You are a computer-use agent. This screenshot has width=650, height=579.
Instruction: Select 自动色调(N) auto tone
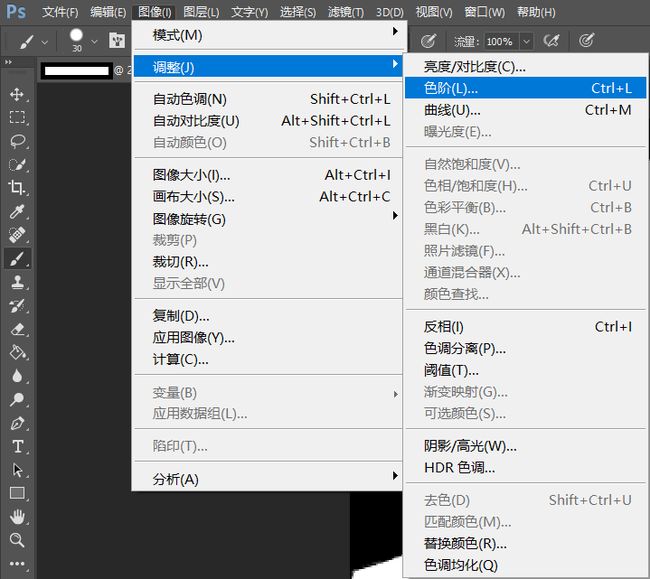268,99
